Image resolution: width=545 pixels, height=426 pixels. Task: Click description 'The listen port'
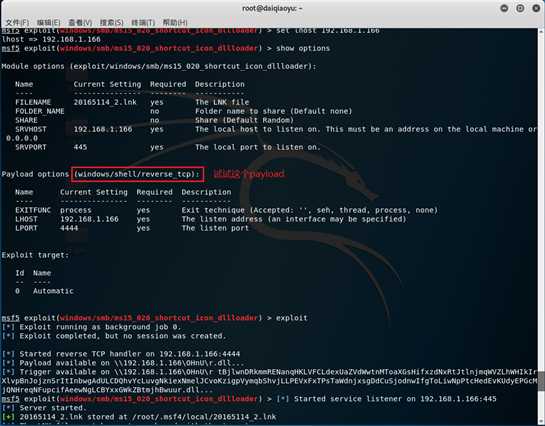[215, 228]
